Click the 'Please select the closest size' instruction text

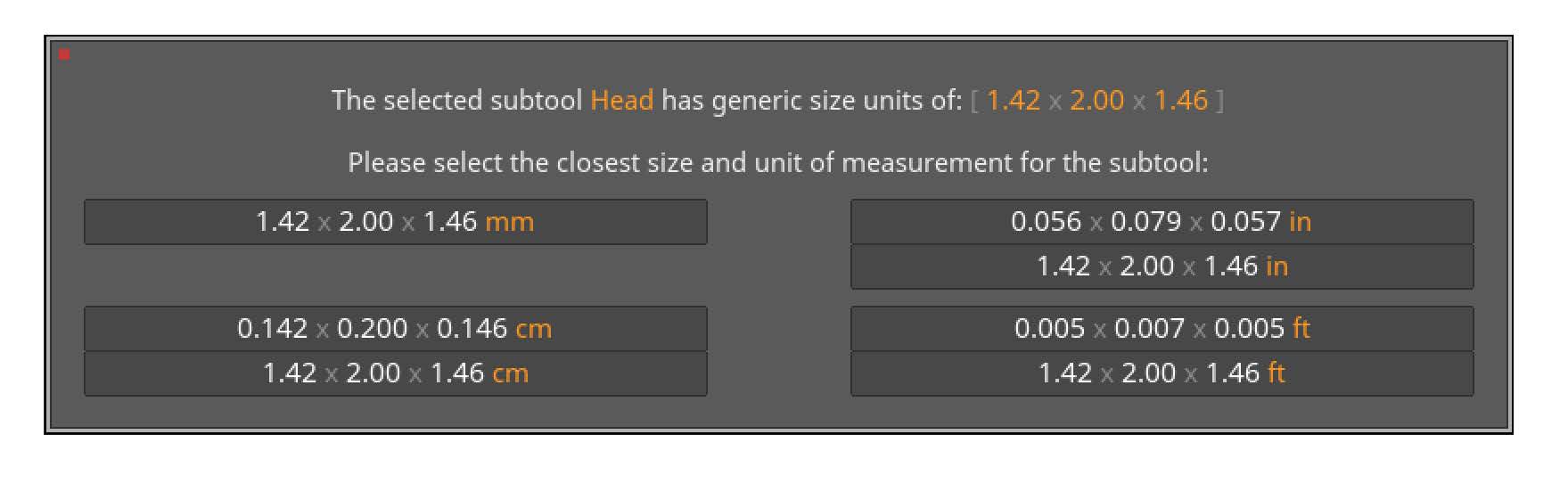[x=777, y=163]
